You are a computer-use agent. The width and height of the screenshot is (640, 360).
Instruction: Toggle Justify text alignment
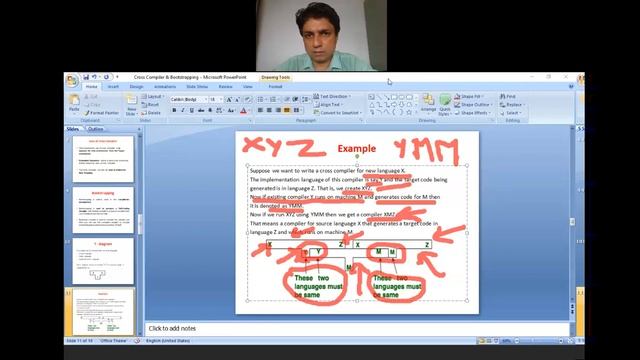click(287, 110)
